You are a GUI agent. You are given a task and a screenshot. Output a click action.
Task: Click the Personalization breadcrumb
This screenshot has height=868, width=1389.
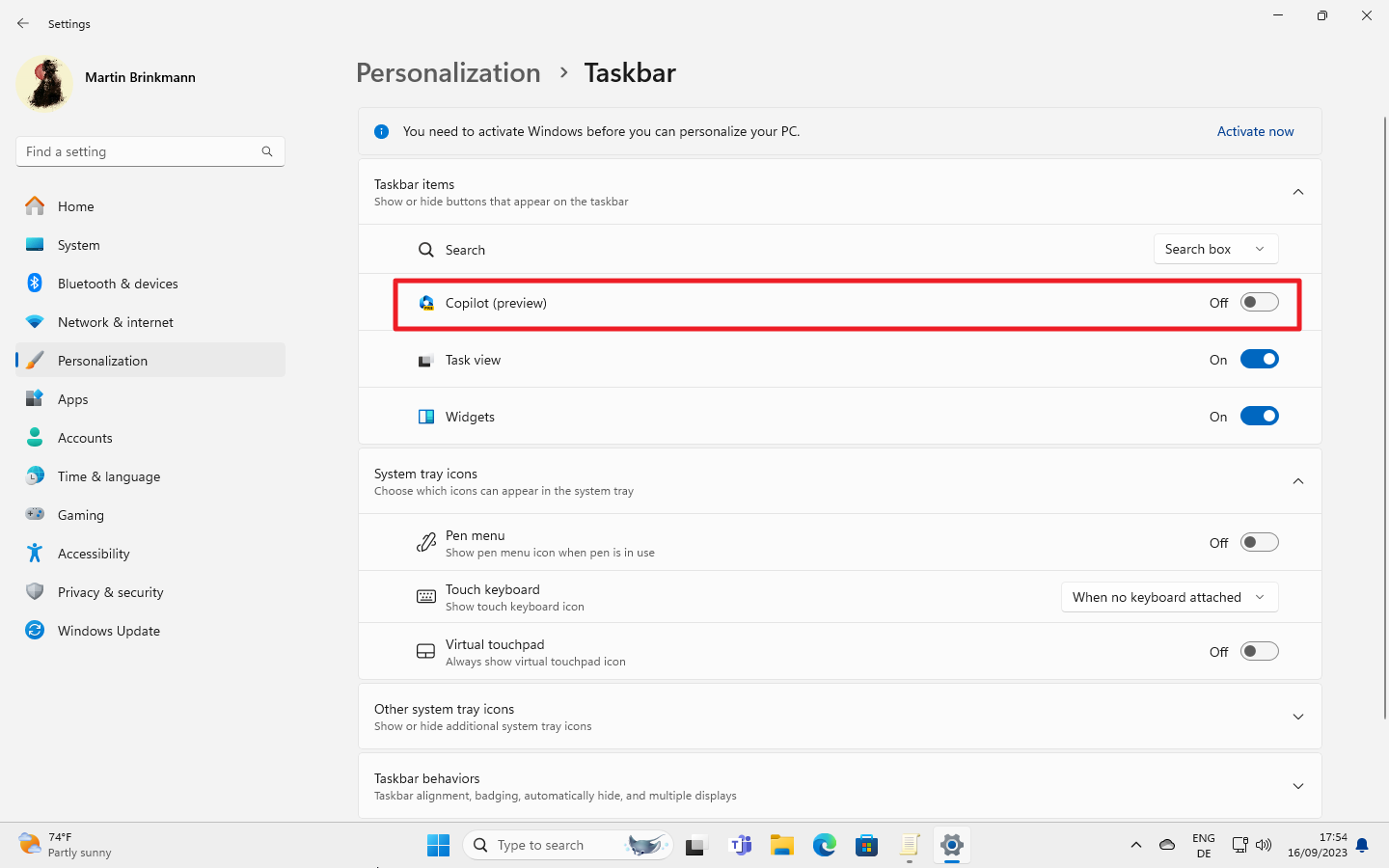449,73
